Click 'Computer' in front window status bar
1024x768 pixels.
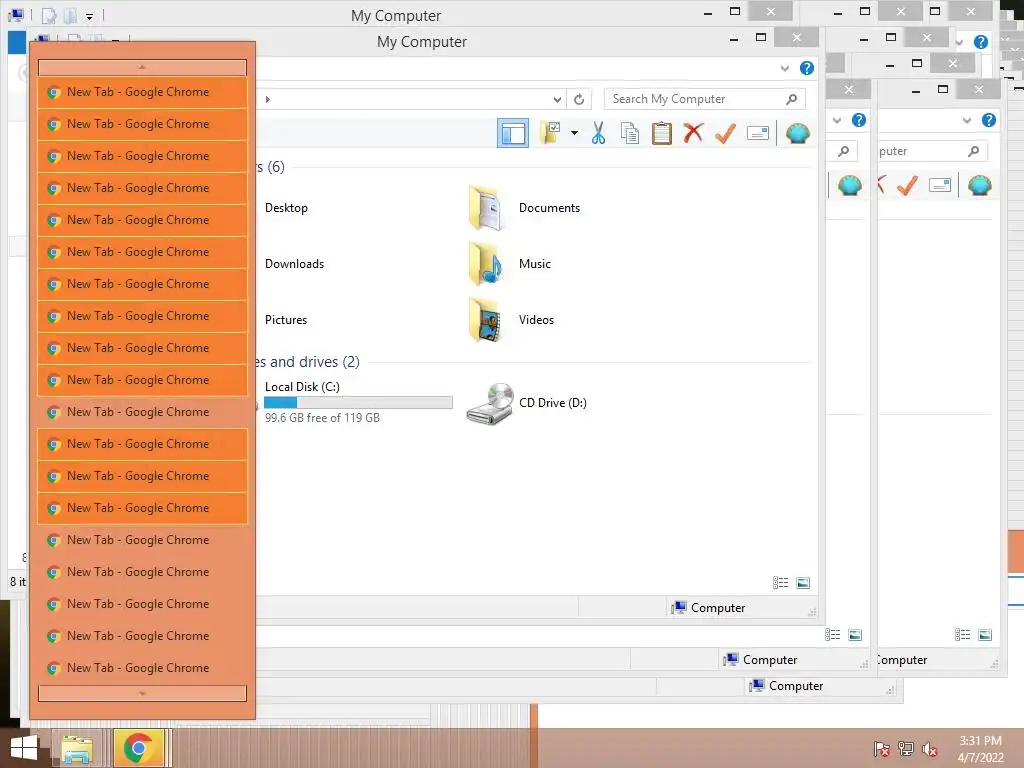tap(718, 608)
